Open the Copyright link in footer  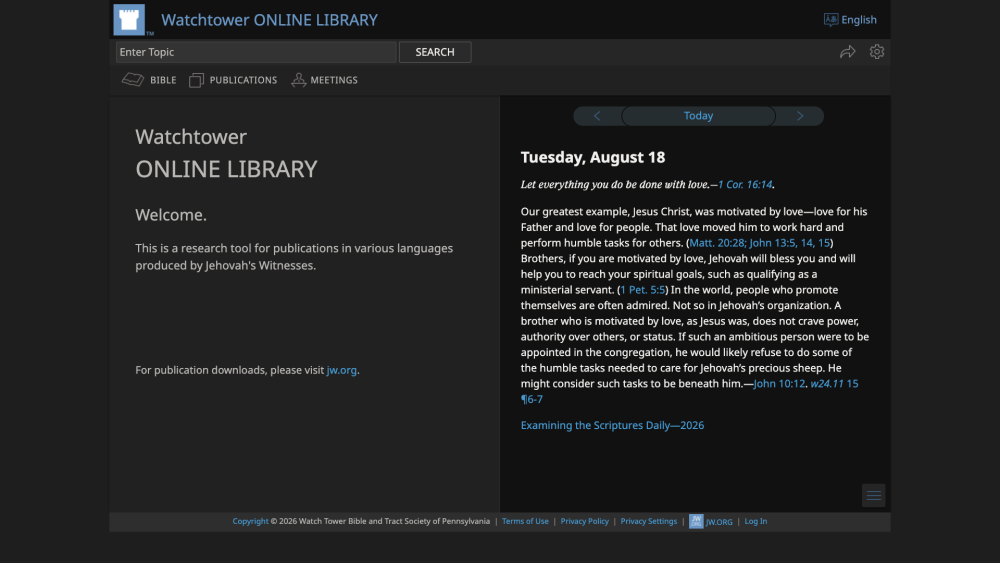tap(250, 521)
